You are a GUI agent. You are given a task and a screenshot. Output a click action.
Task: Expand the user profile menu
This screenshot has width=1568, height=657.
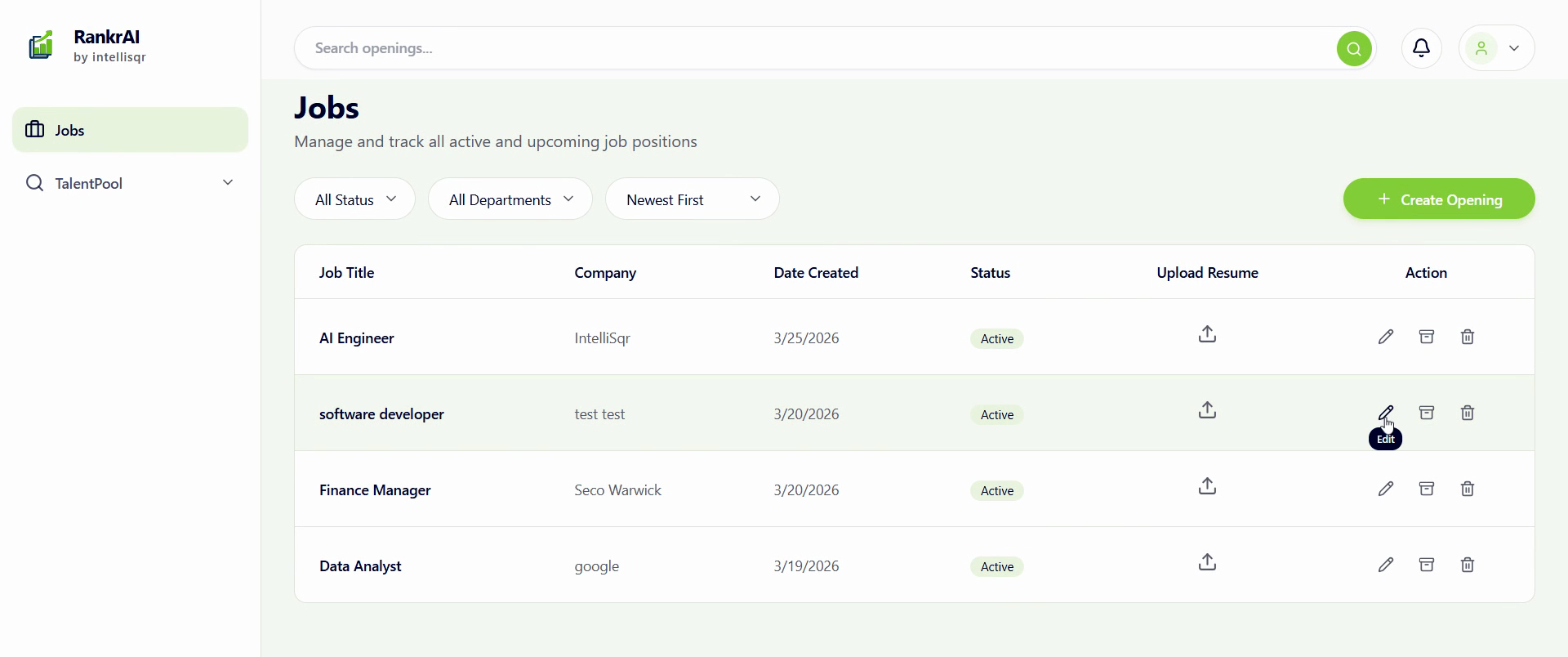point(1496,48)
